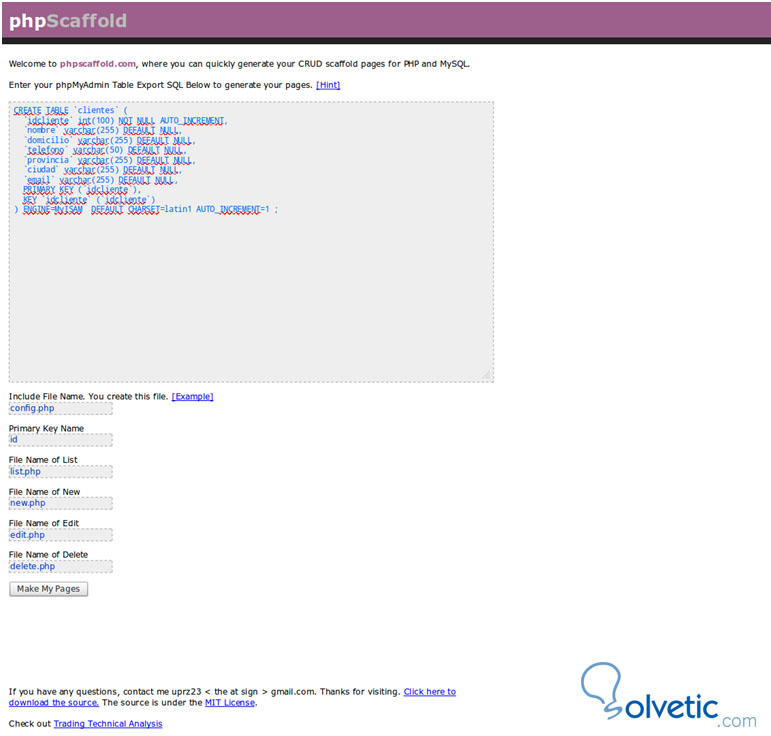Image resolution: width=771 pixels, height=736 pixels.
Task: Click the Make My Pages button
Action: point(48,589)
